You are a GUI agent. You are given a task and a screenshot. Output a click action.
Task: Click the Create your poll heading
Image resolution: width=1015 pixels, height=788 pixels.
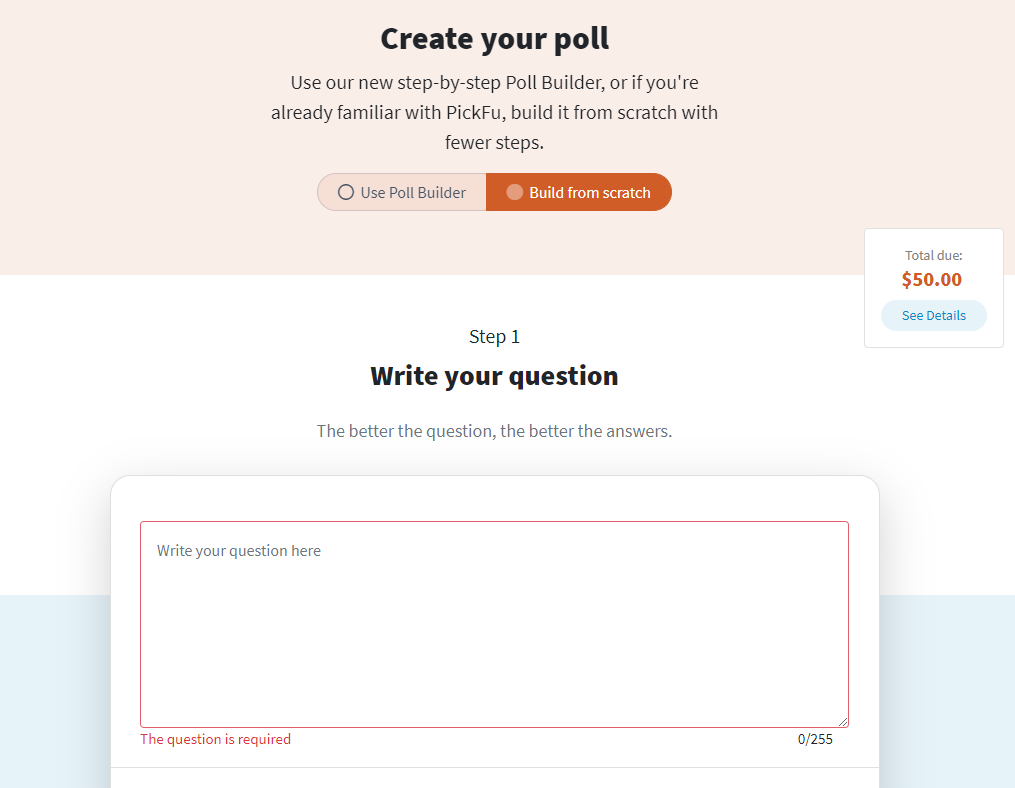pyautogui.click(x=494, y=39)
